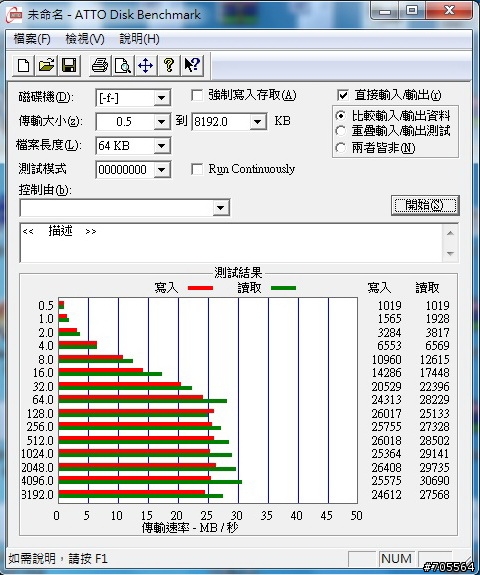480x575 pixels.
Task: Activate the context help pointer icon
Action: 192,66
